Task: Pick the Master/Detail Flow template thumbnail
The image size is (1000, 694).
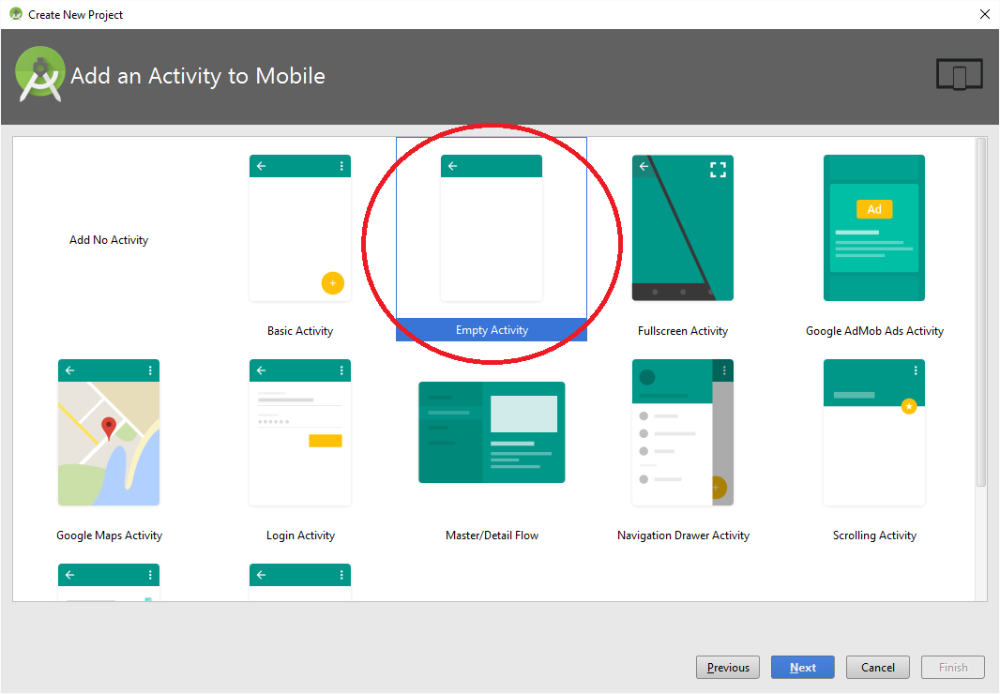Action: click(491, 432)
